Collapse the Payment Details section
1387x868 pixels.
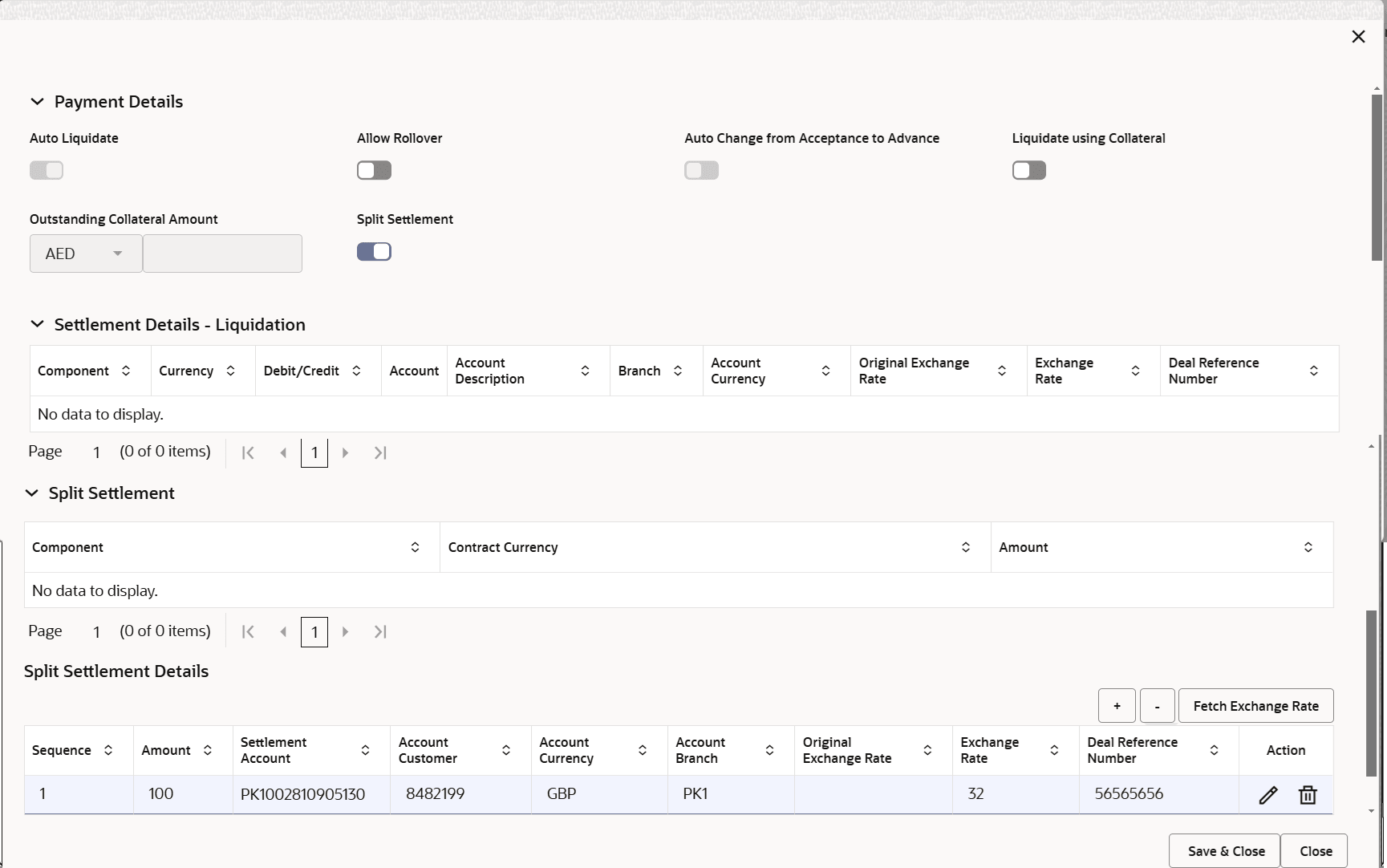point(37,101)
